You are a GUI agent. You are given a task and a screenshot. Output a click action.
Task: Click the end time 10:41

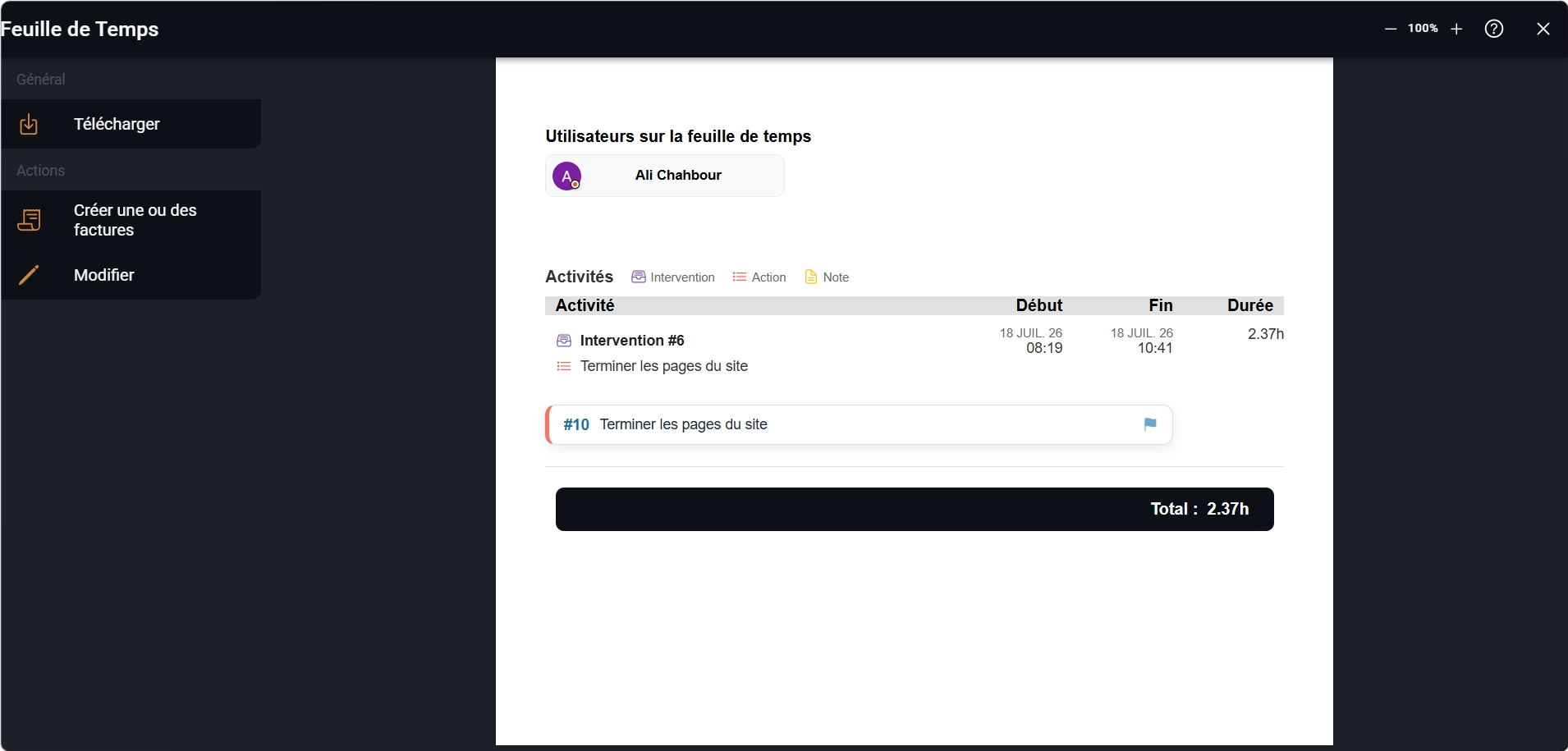click(x=1155, y=348)
